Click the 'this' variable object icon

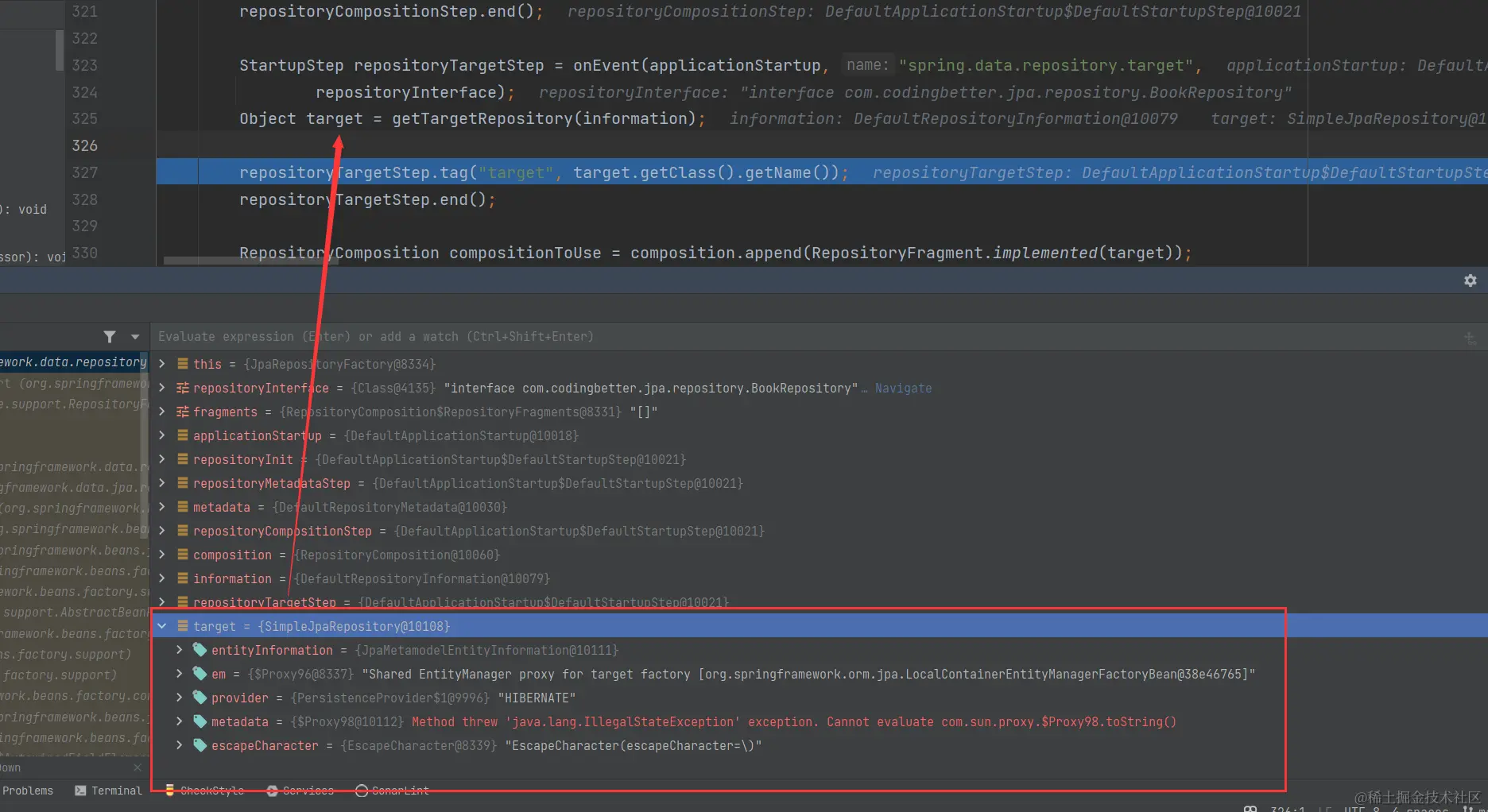tap(183, 364)
